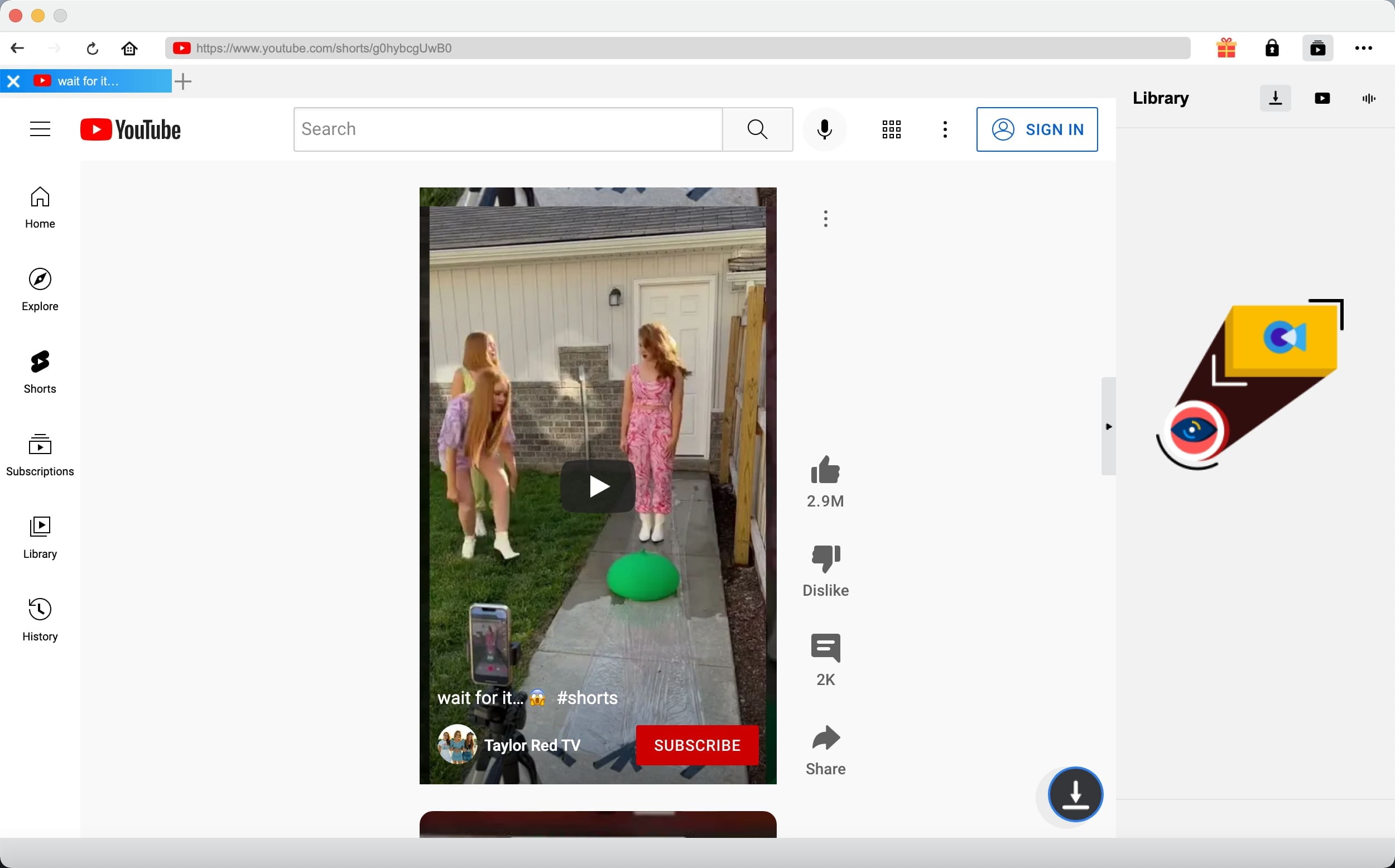This screenshot has height=868, width=1395.
Task: Click the Share arrow icon
Action: click(x=825, y=737)
